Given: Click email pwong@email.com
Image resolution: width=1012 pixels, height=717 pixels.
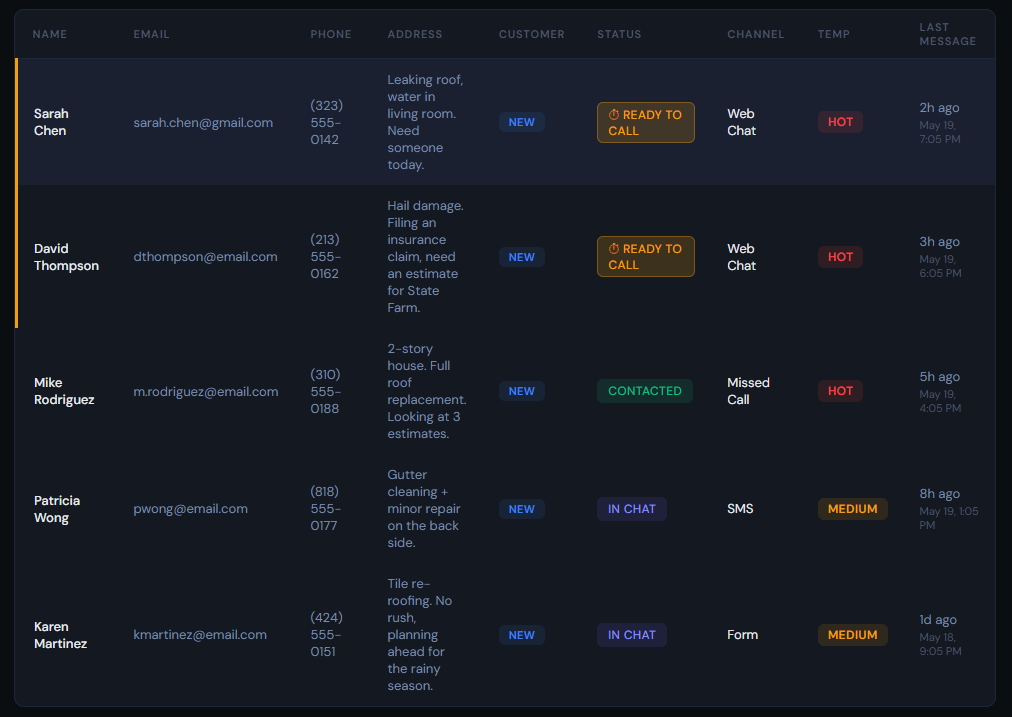Looking at the screenshot, I should tap(190, 509).
